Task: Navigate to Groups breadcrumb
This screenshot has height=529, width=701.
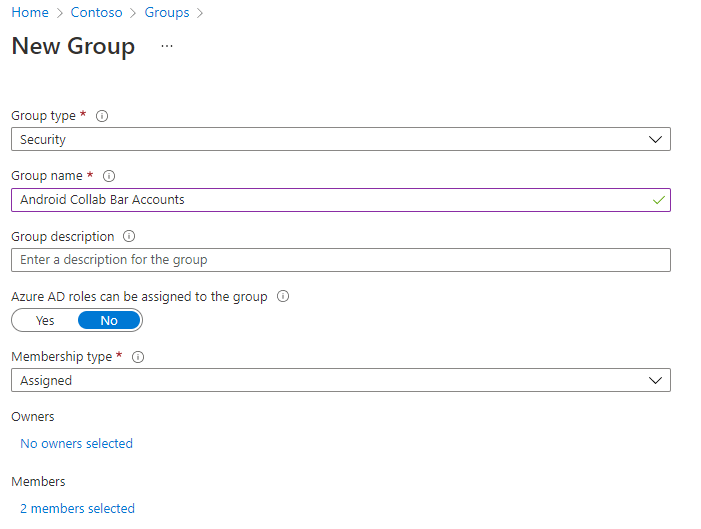Action: click(x=167, y=13)
